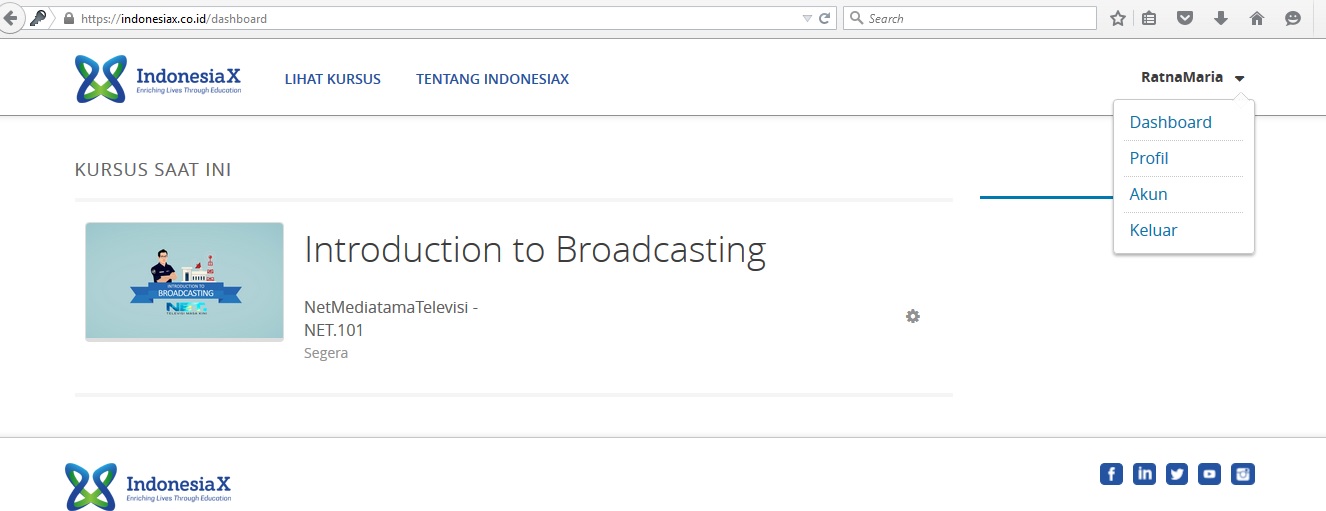Toggle the RatnaMaria user menu arrow
Image resolution: width=1326 pixels, height=511 pixels.
pyautogui.click(x=1240, y=78)
